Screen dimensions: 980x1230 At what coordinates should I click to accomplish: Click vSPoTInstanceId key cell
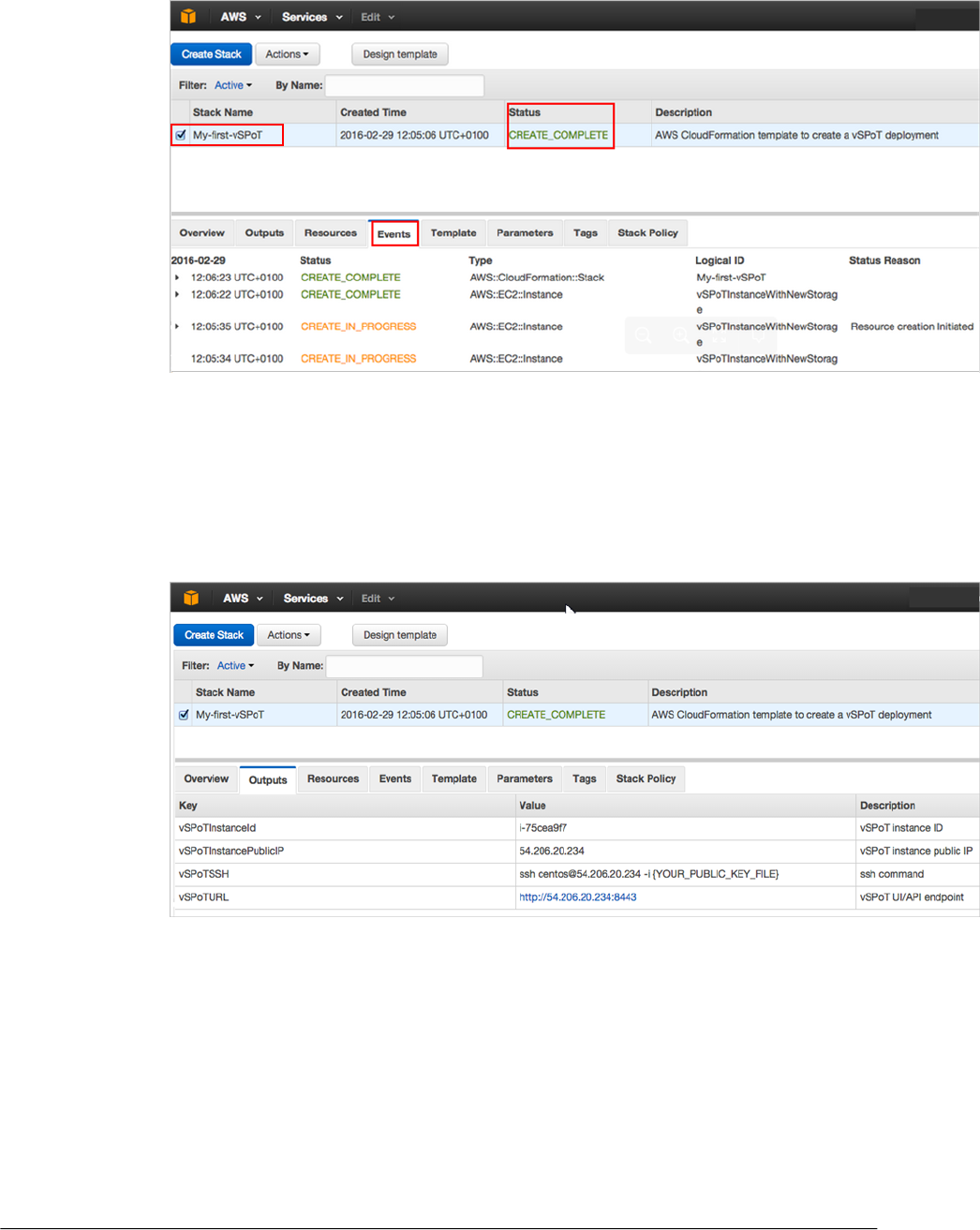[217, 828]
